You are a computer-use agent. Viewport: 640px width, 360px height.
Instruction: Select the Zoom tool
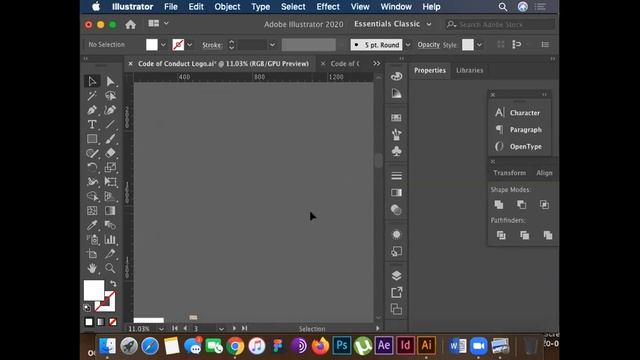coord(110,268)
